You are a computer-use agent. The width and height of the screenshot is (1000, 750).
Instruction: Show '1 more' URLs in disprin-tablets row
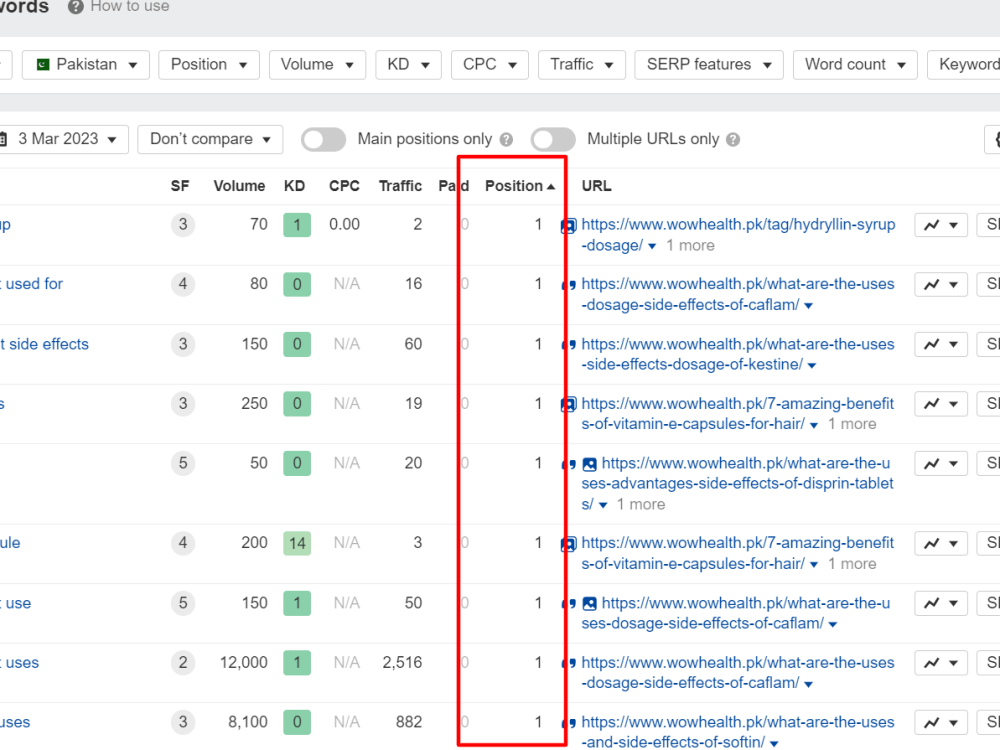[640, 504]
